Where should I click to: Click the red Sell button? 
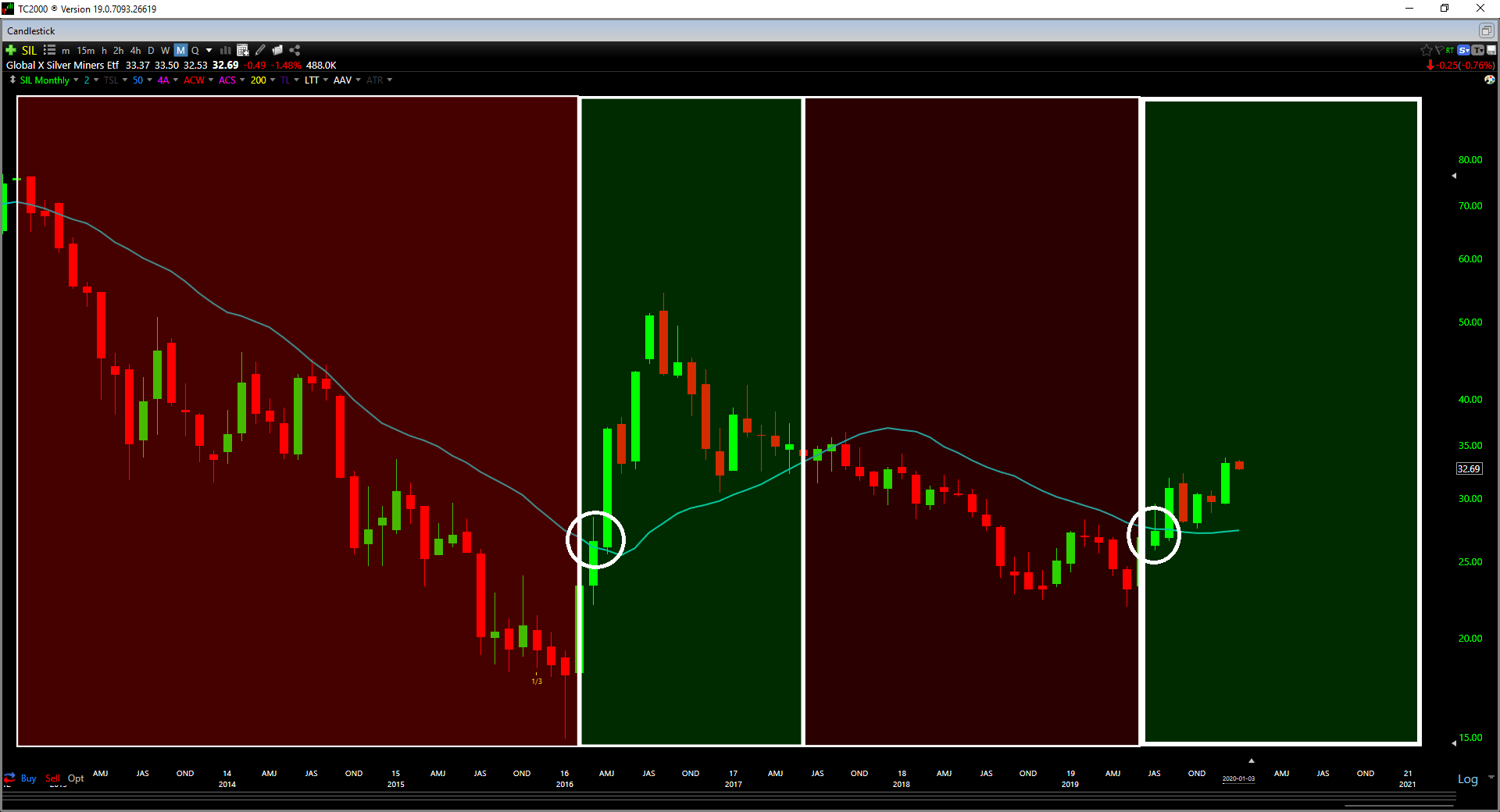click(52, 778)
